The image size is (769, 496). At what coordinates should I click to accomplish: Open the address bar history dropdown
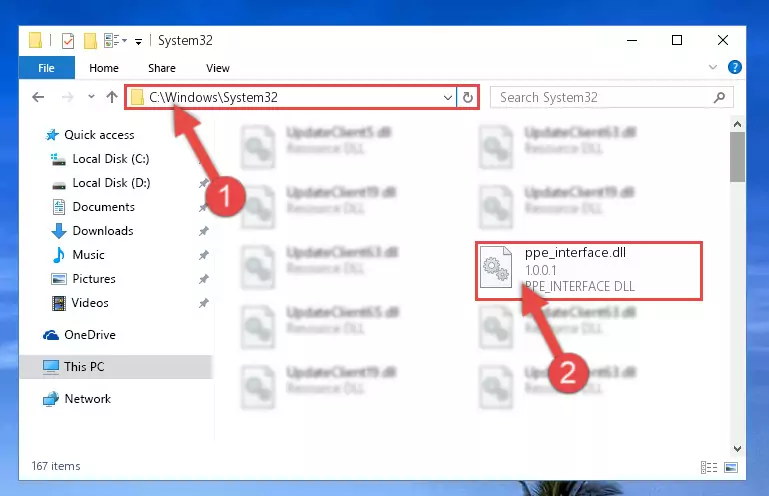(447, 97)
